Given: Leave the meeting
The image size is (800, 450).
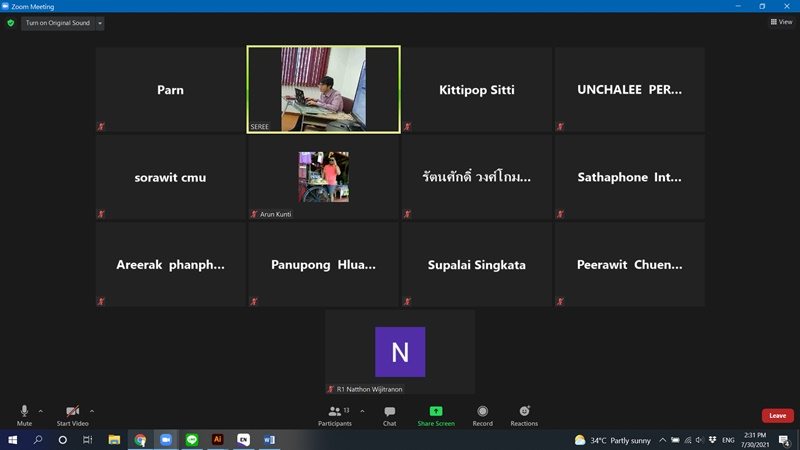Looking at the screenshot, I should (x=777, y=415).
